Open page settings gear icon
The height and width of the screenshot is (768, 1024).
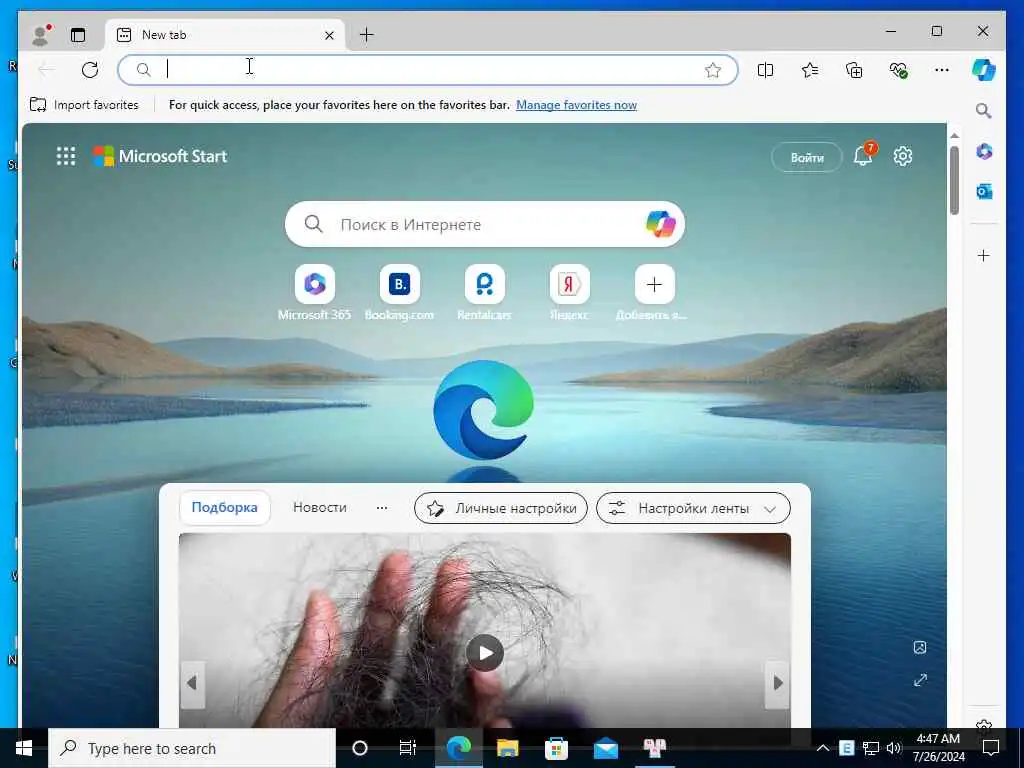[x=903, y=156]
